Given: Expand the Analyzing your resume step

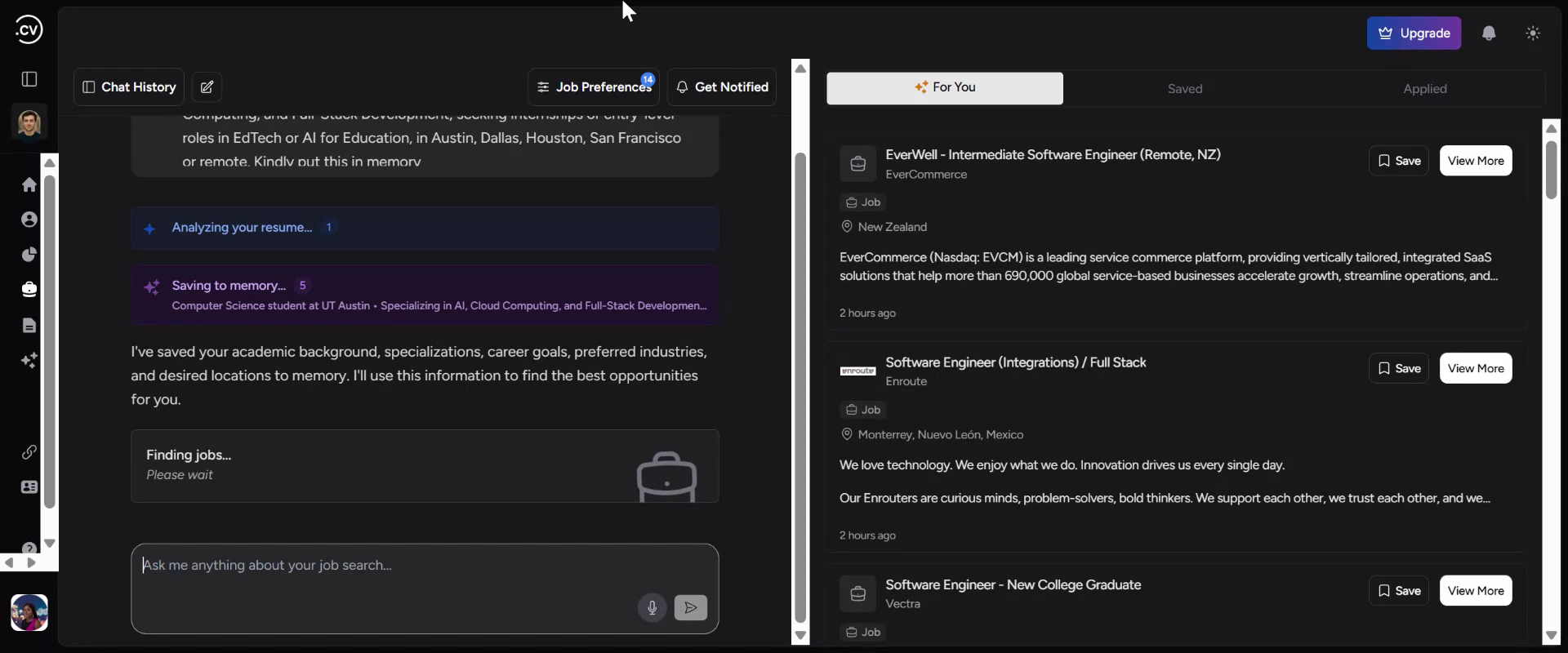Looking at the screenshot, I should point(425,228).
